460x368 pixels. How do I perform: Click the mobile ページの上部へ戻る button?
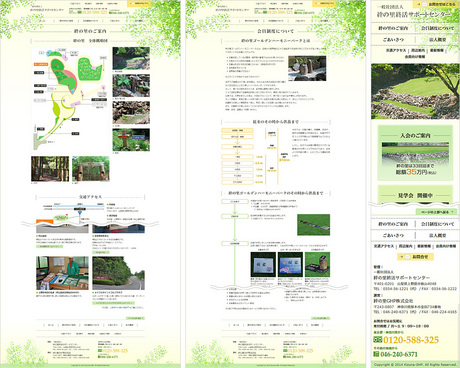436,212
